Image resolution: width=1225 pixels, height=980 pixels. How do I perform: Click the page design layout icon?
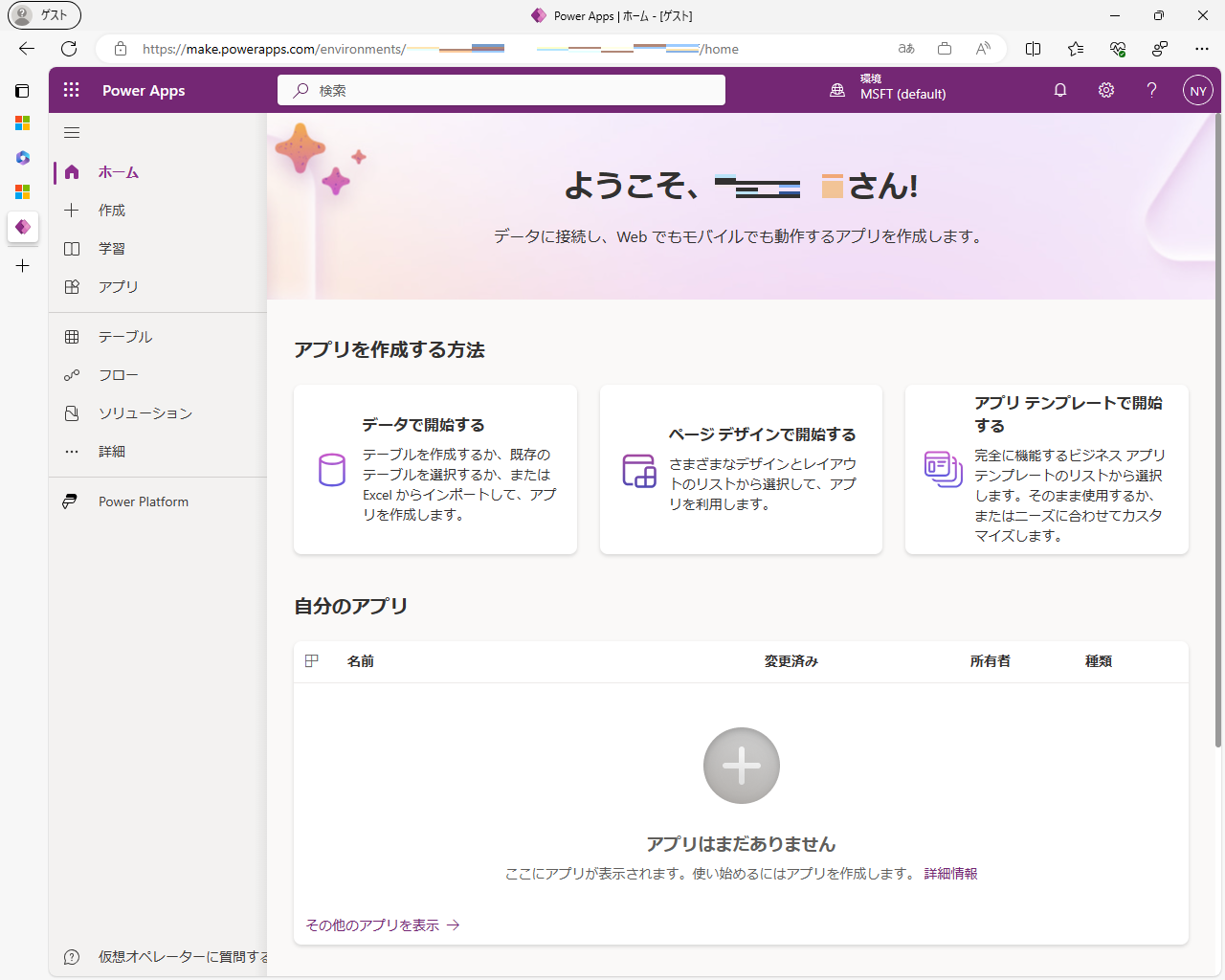pyautogui.click(x=639, y=470)
